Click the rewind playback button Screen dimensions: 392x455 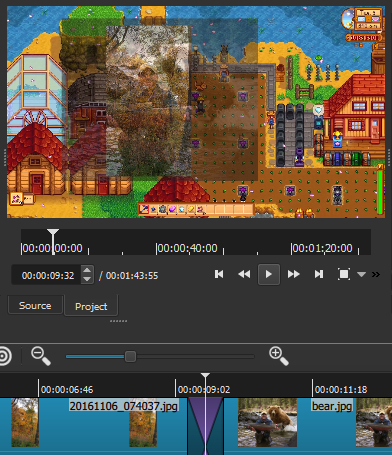click(244, 274)
